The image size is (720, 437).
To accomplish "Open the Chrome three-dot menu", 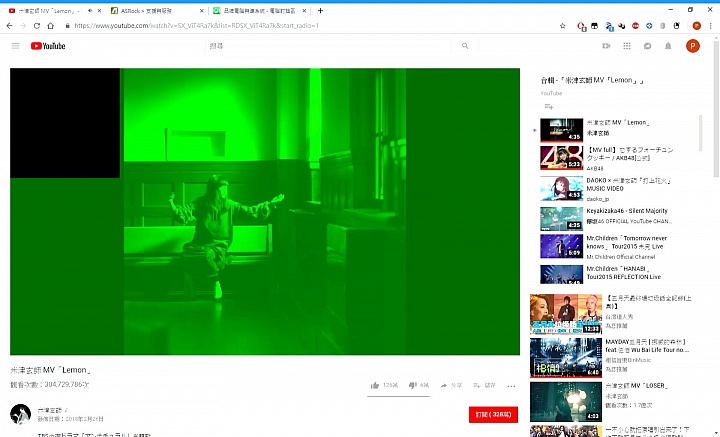I will [710, 26].
